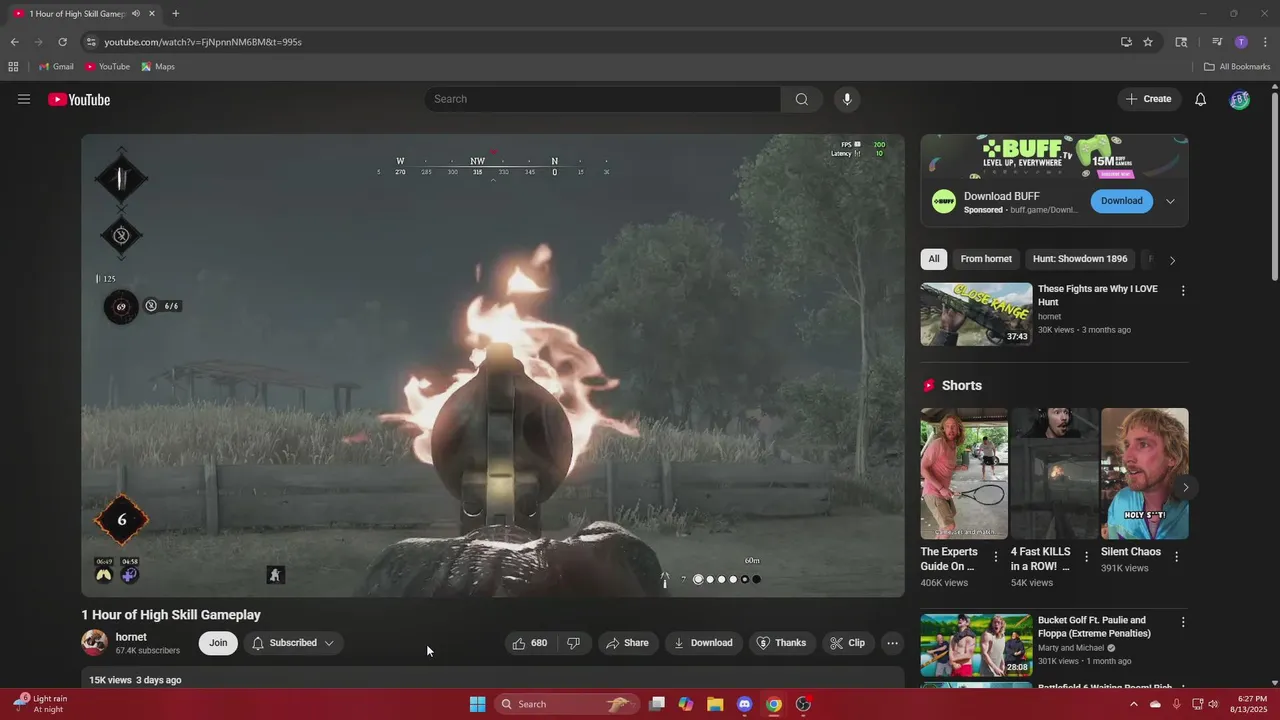Open the Chrome apps grid
1280x720 pixels.
(x=13, y=67)
